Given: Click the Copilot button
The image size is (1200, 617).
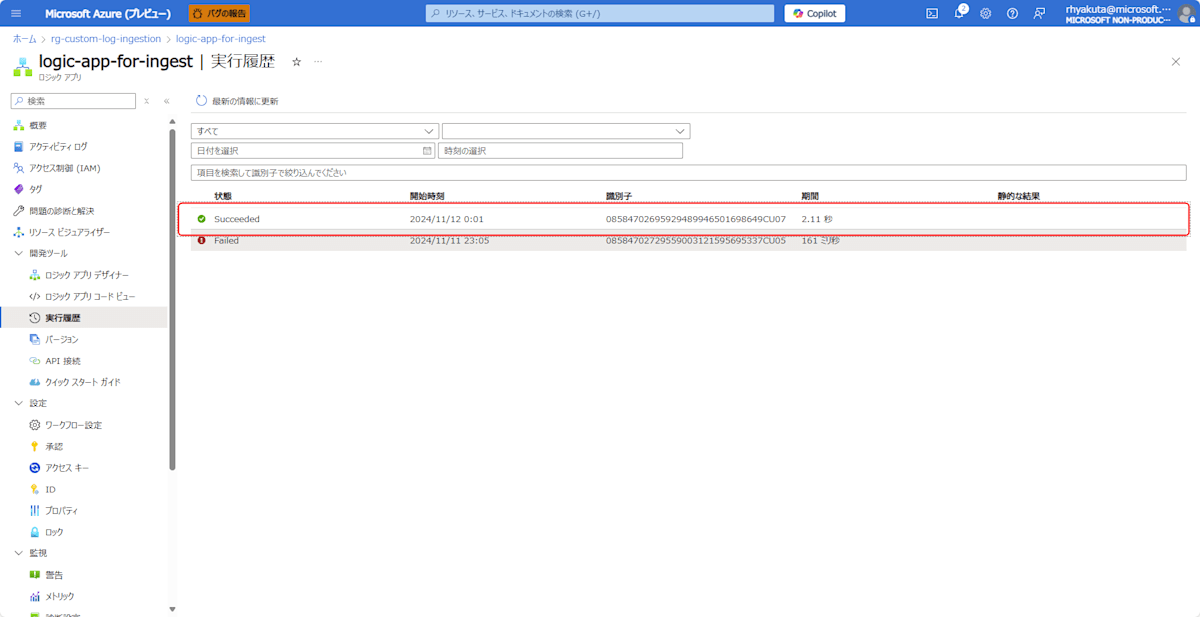Looking at the screenshot, I should click(x=814, y=13).
